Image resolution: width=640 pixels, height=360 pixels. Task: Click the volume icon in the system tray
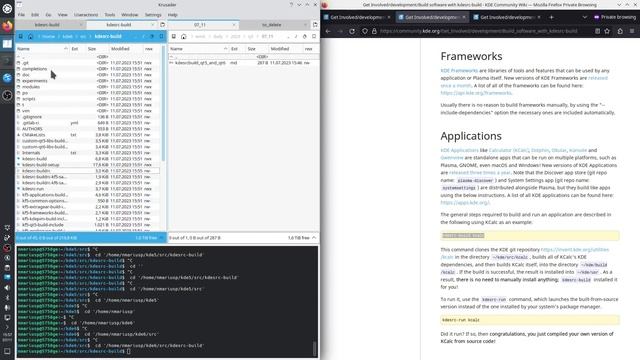pyautogui.click(x=7, y=287)
